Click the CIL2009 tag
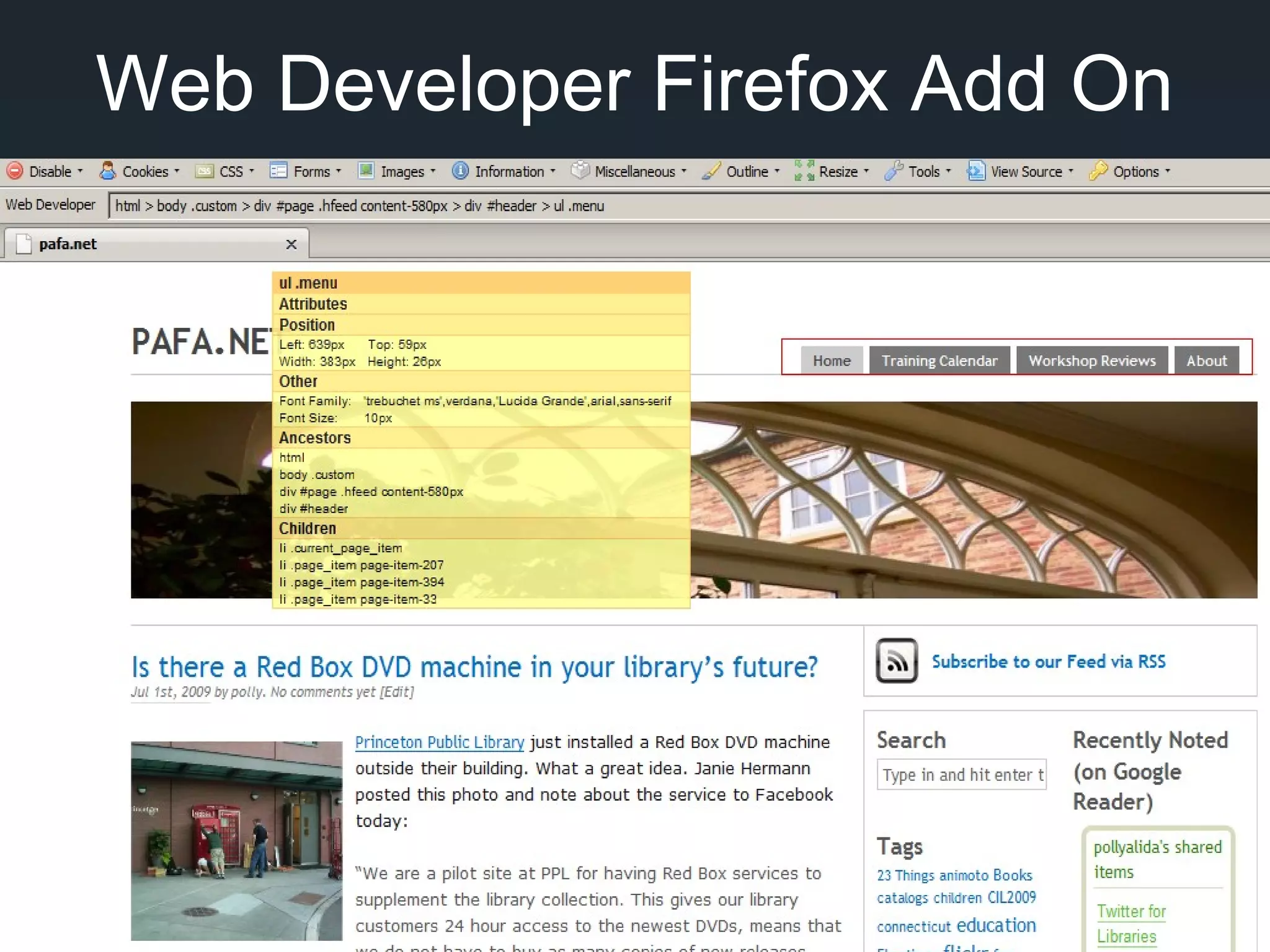This screenshot has height=952, width=1270. coord(1011,897)
